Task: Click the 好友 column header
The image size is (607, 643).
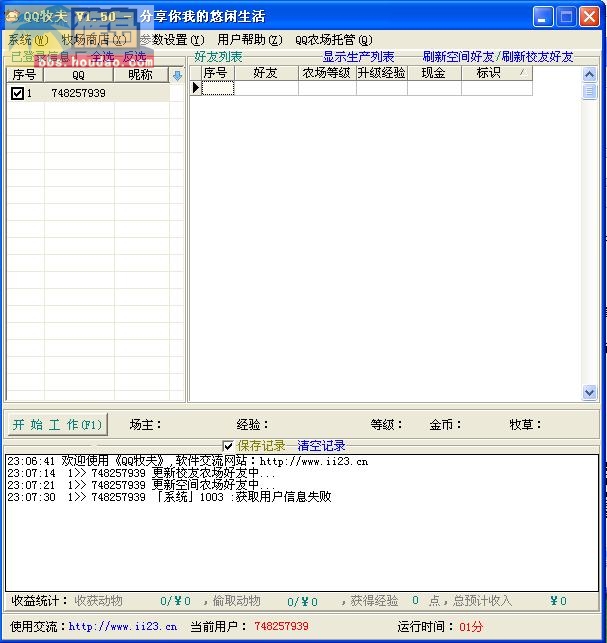Action: click(266, 73)
